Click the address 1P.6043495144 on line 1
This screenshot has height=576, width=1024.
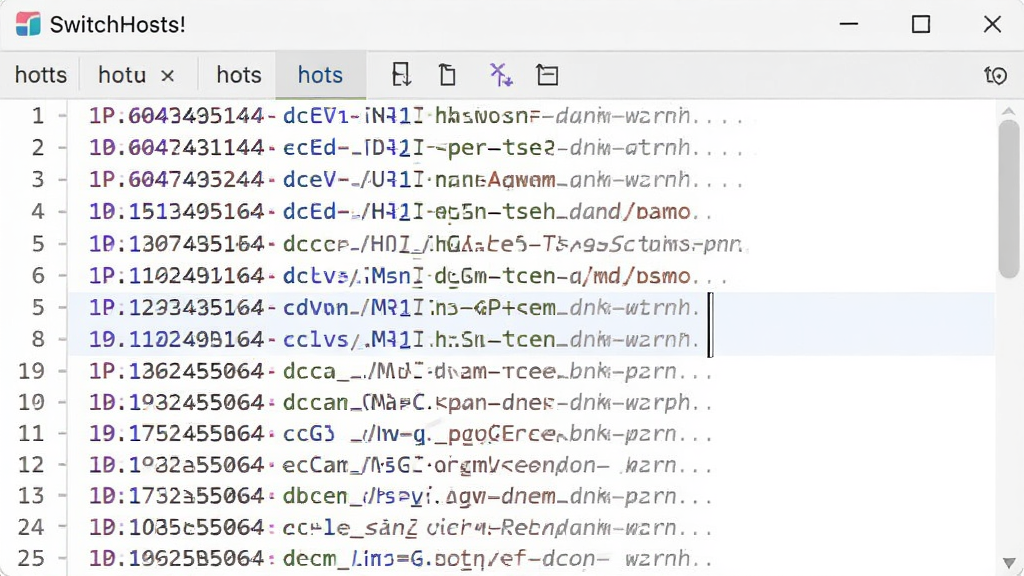[176, 116]
